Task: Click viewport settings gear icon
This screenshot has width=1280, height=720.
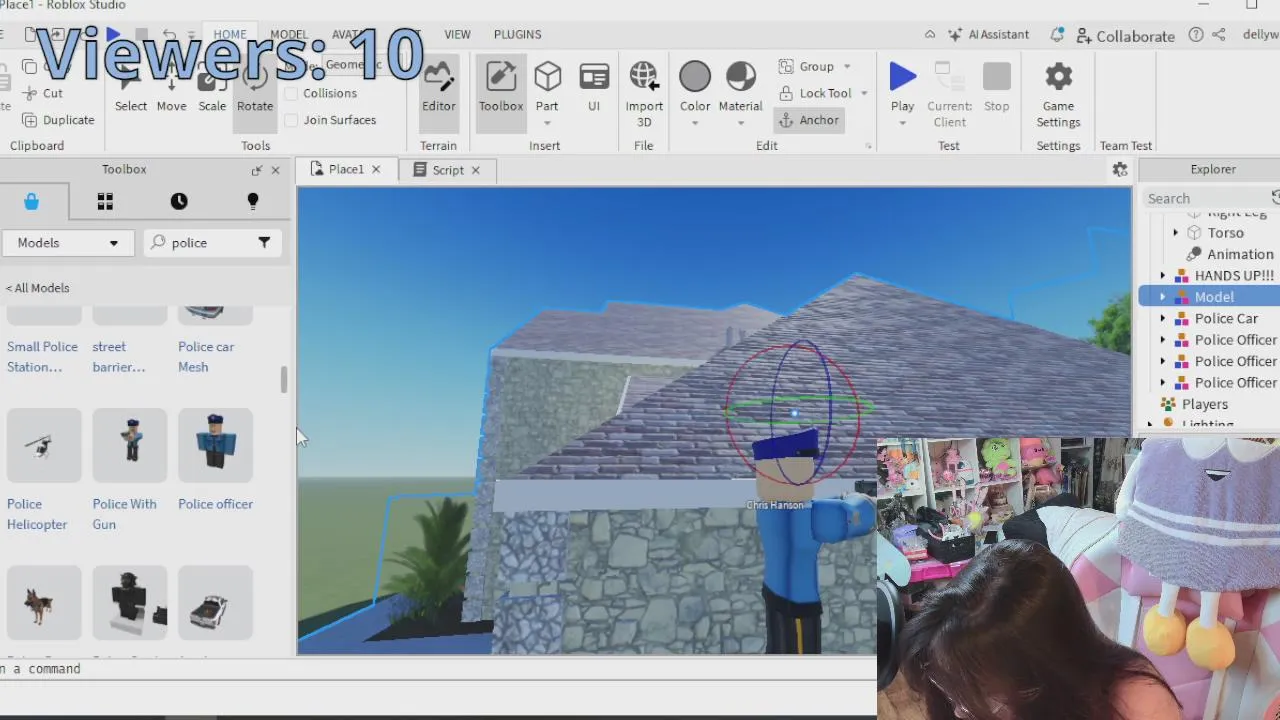Action: [1120, 170]
